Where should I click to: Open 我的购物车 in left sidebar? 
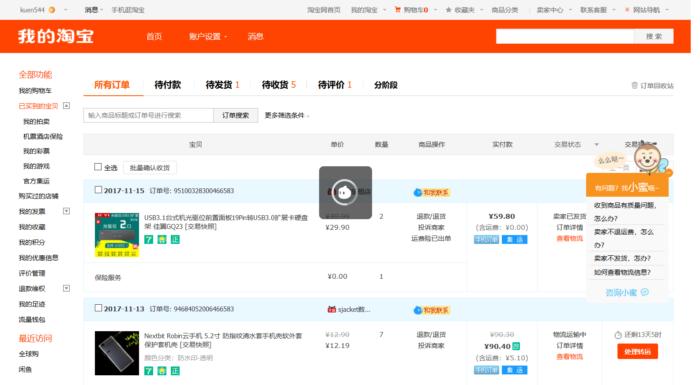(35, 91)
